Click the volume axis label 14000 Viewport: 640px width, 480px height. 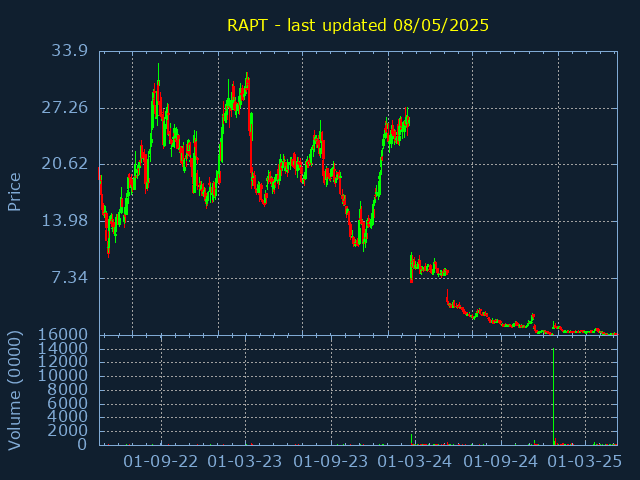click(63, 349)
